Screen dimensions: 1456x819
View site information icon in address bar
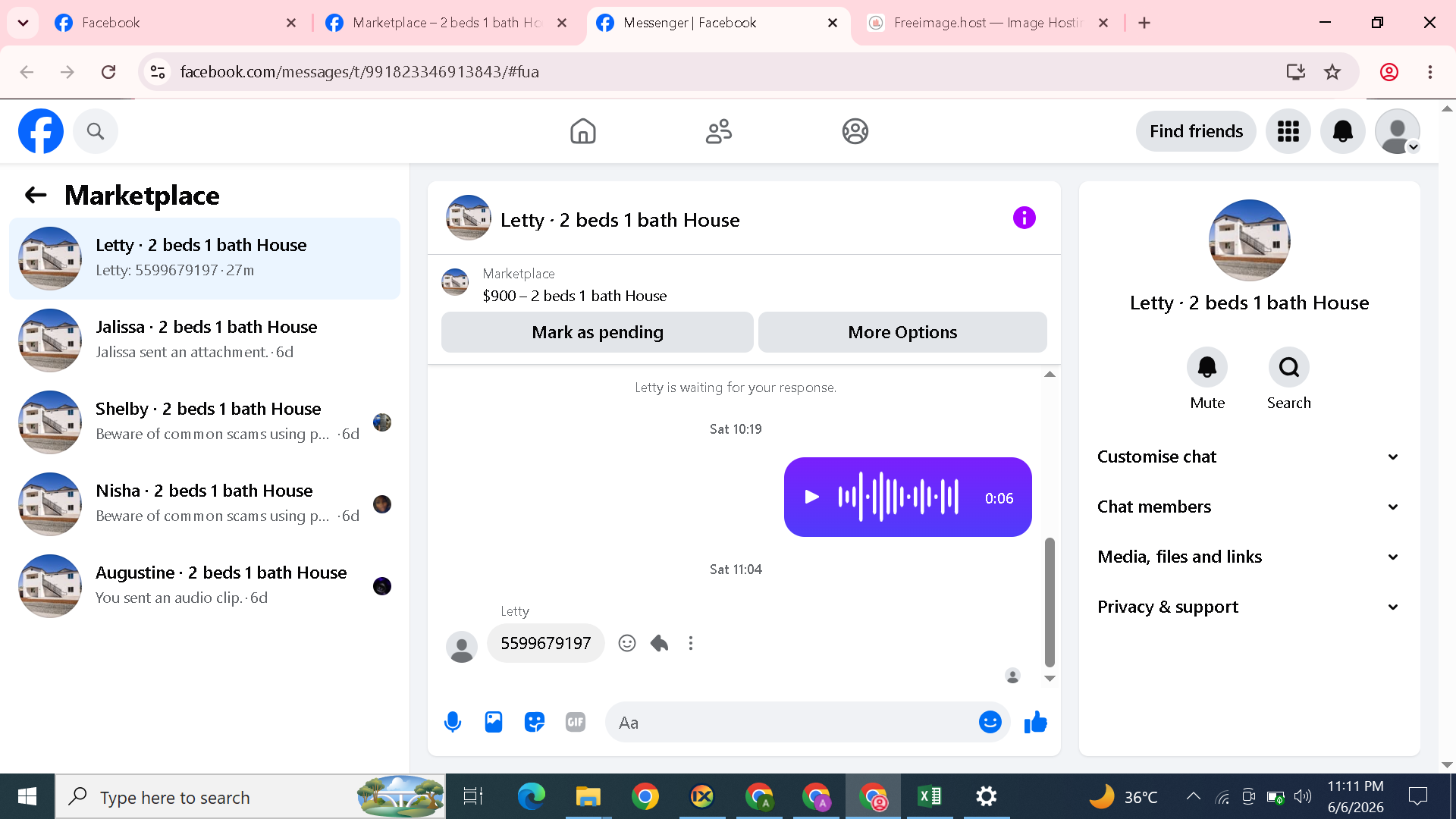pos(158,72)
